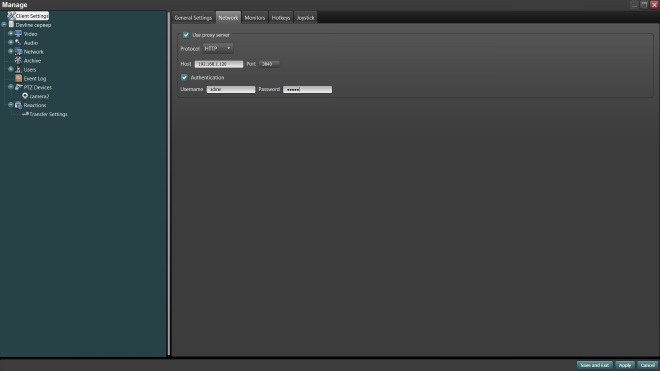Select the Client Settings tree icon
Screen dimensions: 660x371
[11, 16]
